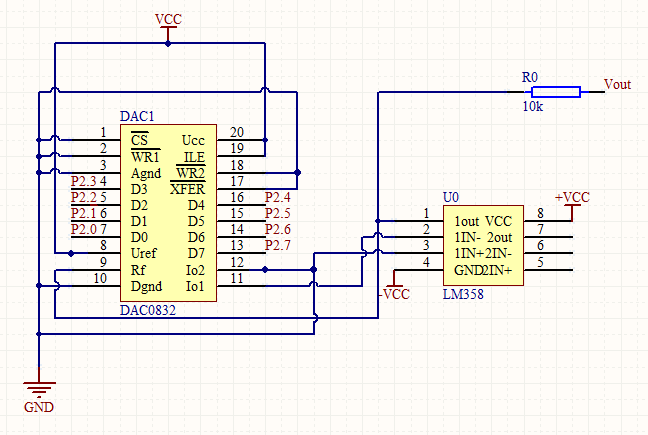Viewport: 648px width, 435px height.
Task: Click the Rf pin name
Action: pyautogui.click(x=138, y=270)
